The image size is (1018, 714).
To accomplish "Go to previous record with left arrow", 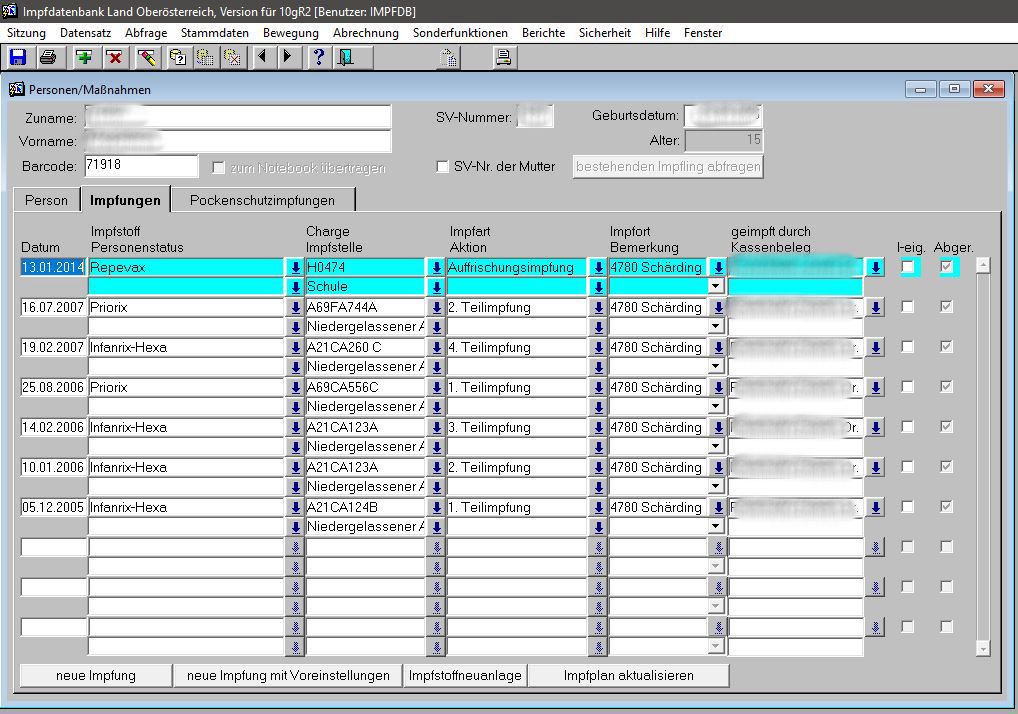I will (262, 57).
